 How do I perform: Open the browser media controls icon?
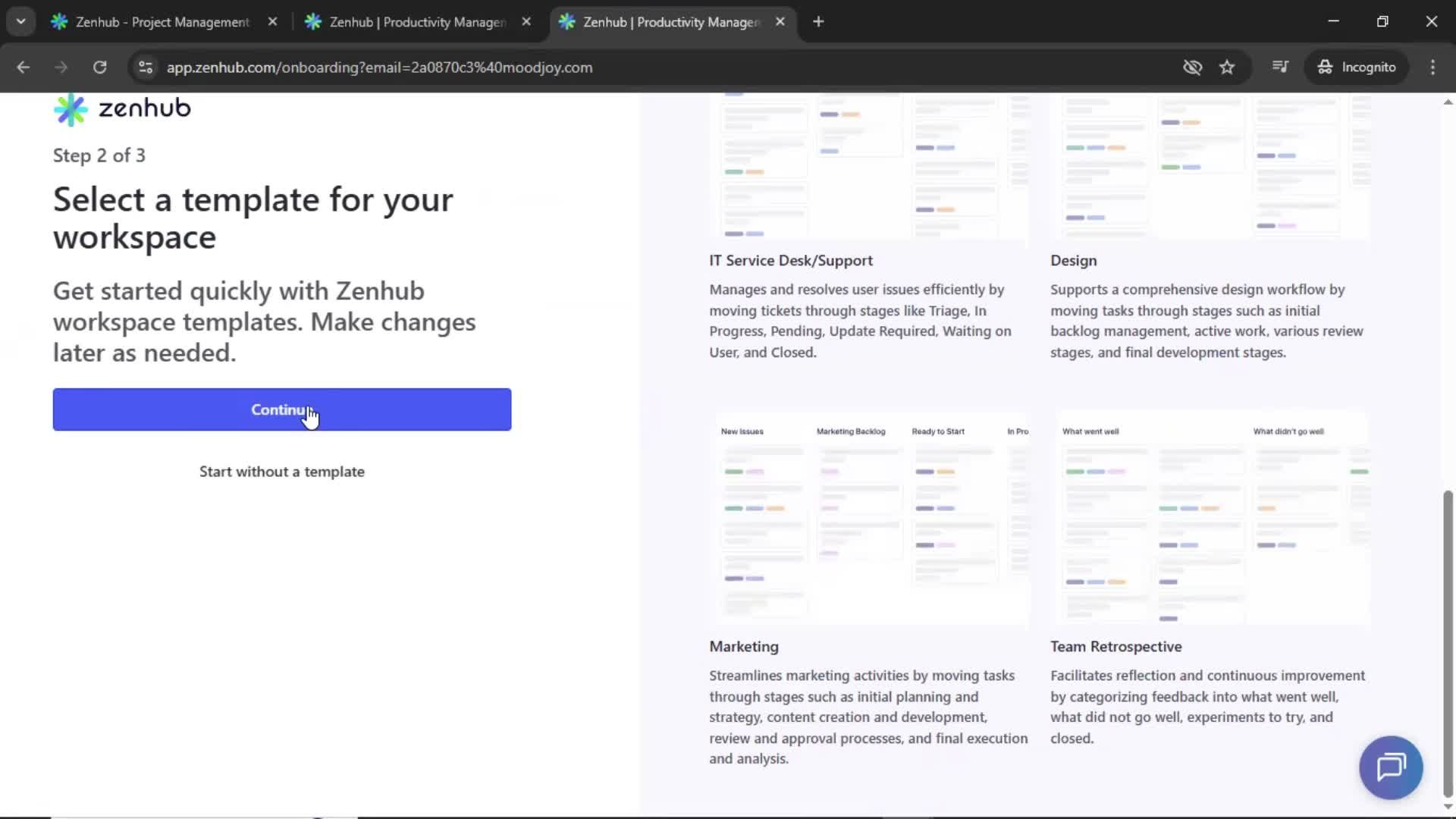pos(1280,67)
